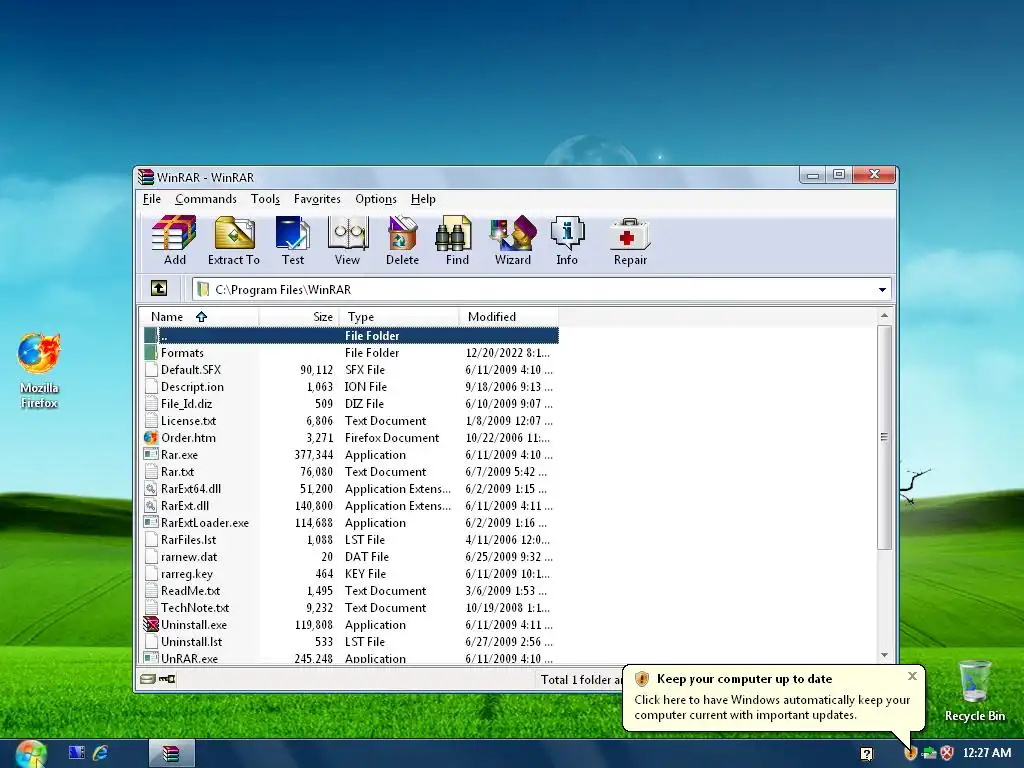This screenshot has height=768, width=1024.
Task: Click the 12:27 AM taskbar clock
Action: tap(987, 753)
